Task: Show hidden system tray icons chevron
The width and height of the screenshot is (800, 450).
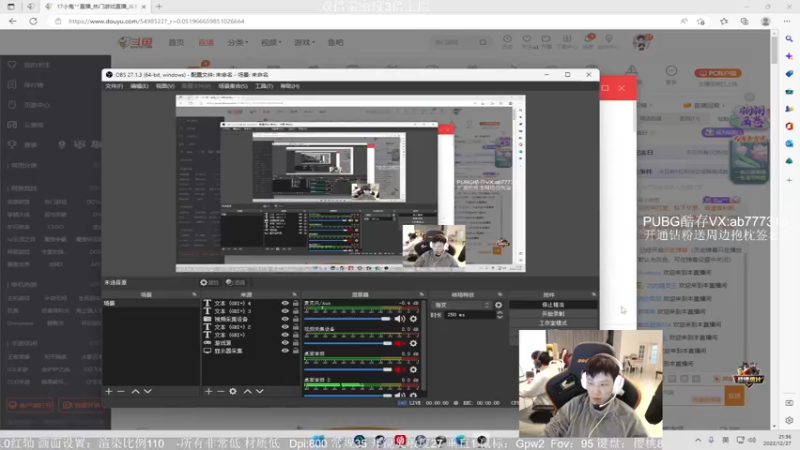Action: pyautogui.click(x=697, y=440)
